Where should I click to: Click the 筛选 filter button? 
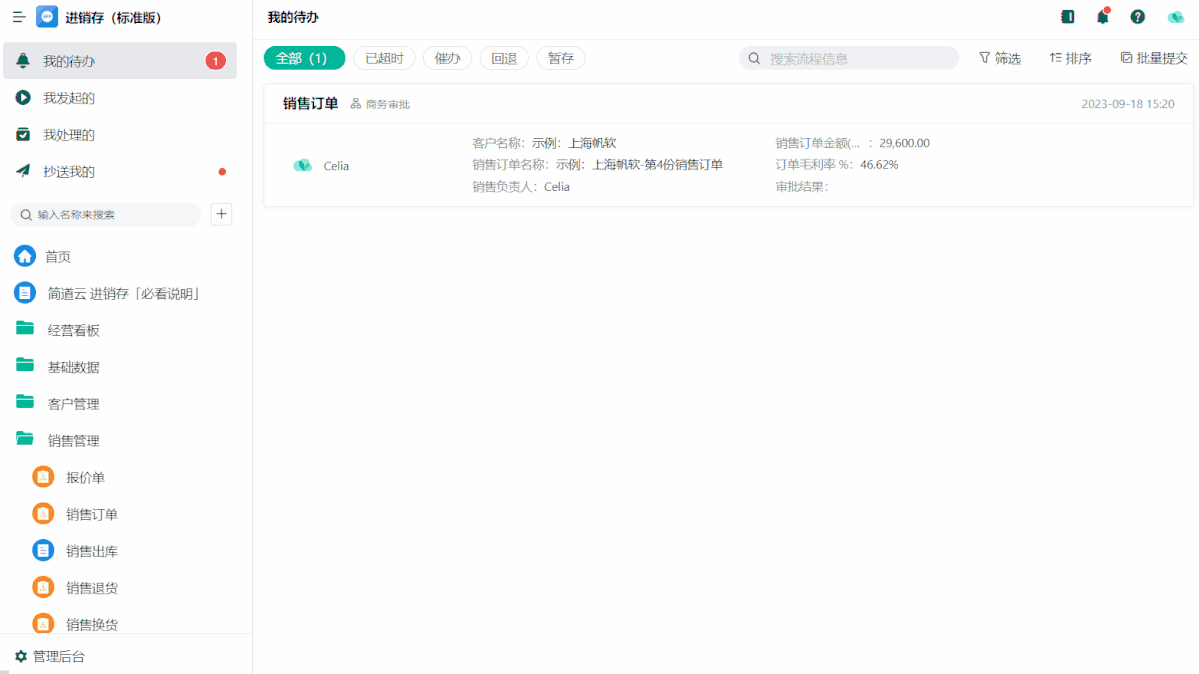click(x=999, y=58)
